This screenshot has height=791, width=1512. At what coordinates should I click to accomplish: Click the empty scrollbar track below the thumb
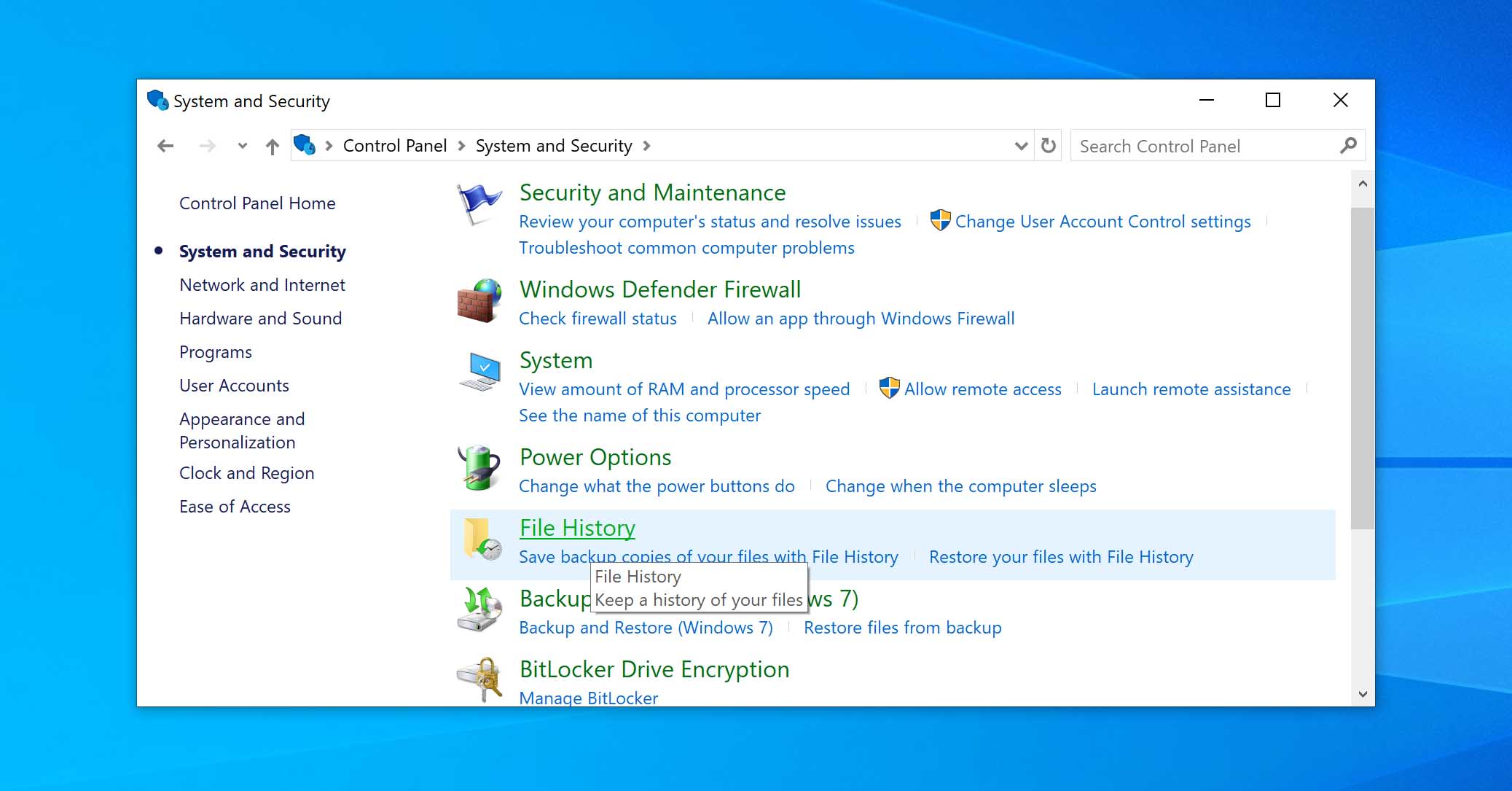coord(1363,606)
